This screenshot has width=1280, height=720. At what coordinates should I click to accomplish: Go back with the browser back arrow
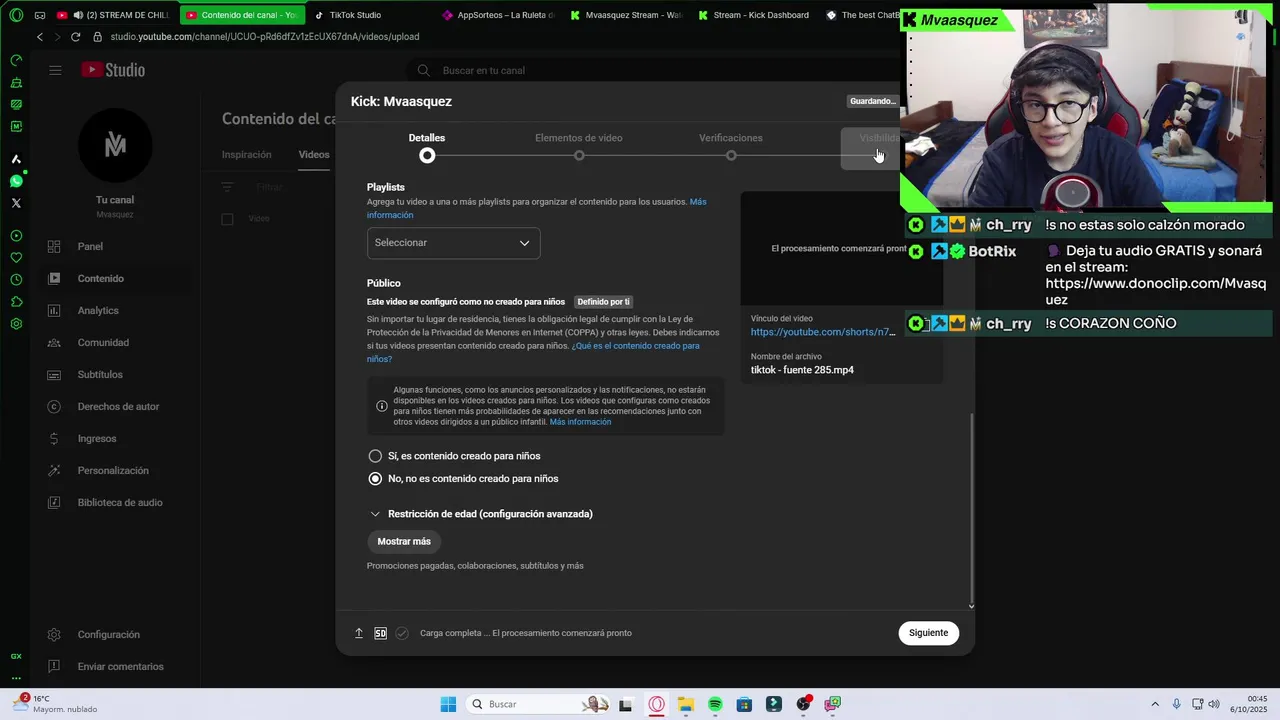[39, 37]
